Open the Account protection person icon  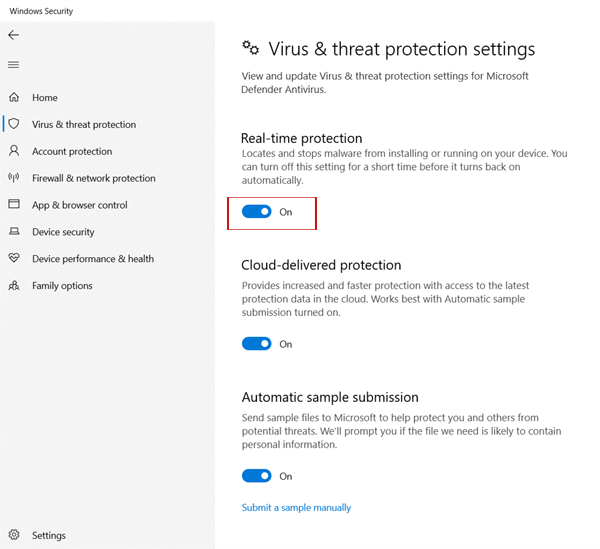click(x=14, y=151)
